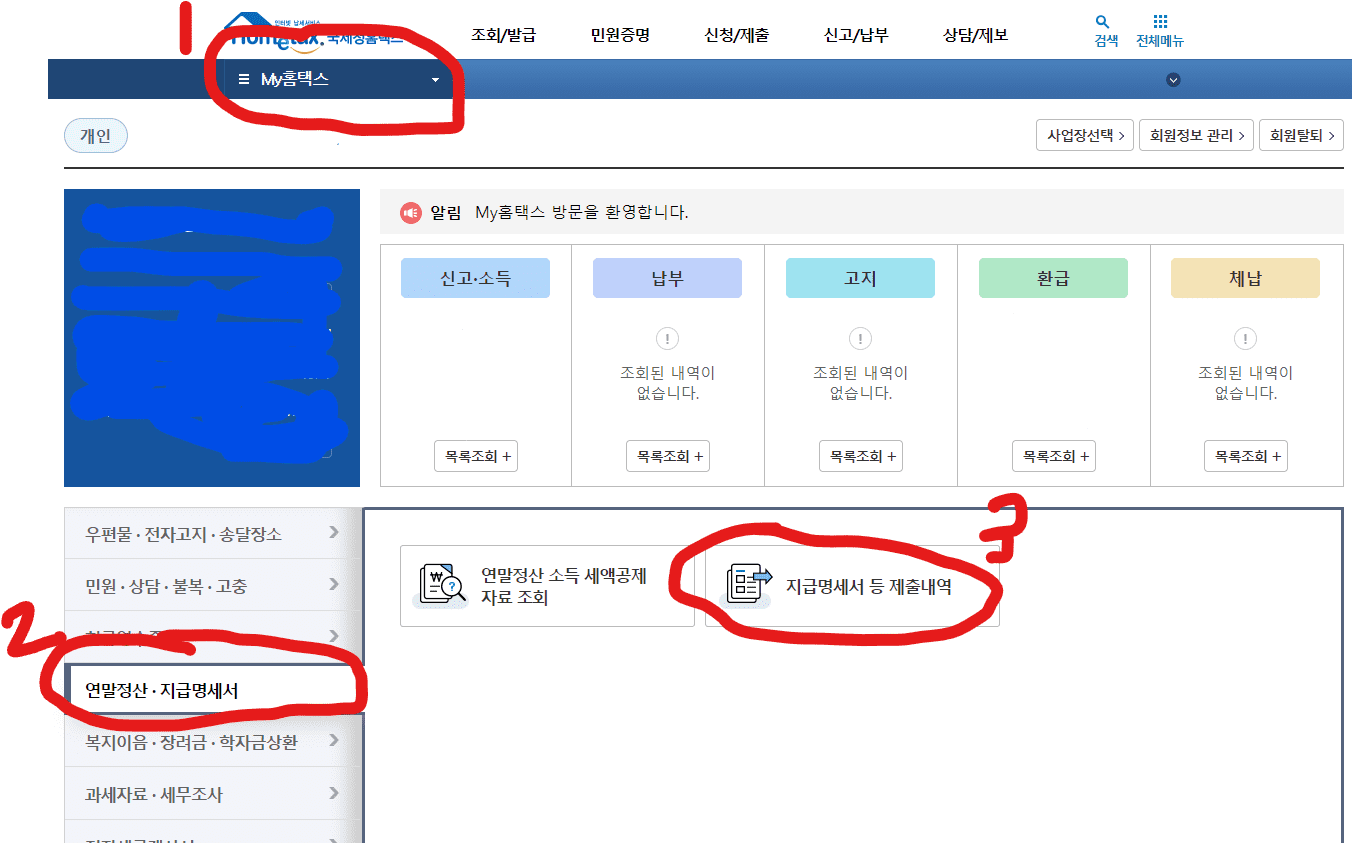1352x843 pixels.
Task: Click the 개인 badge at top left
Action: point(95,135)
